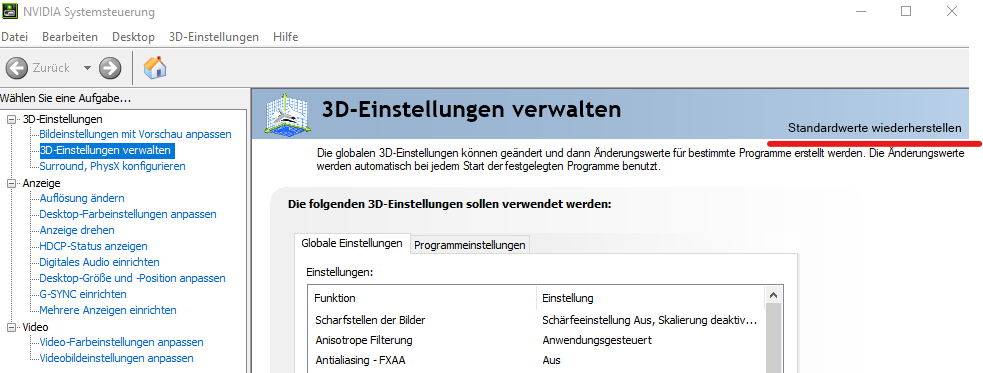Screen dimensions: 983x373
Task: Open Mehrere Anzeigen einrichten
Action: tap(108, 310)
